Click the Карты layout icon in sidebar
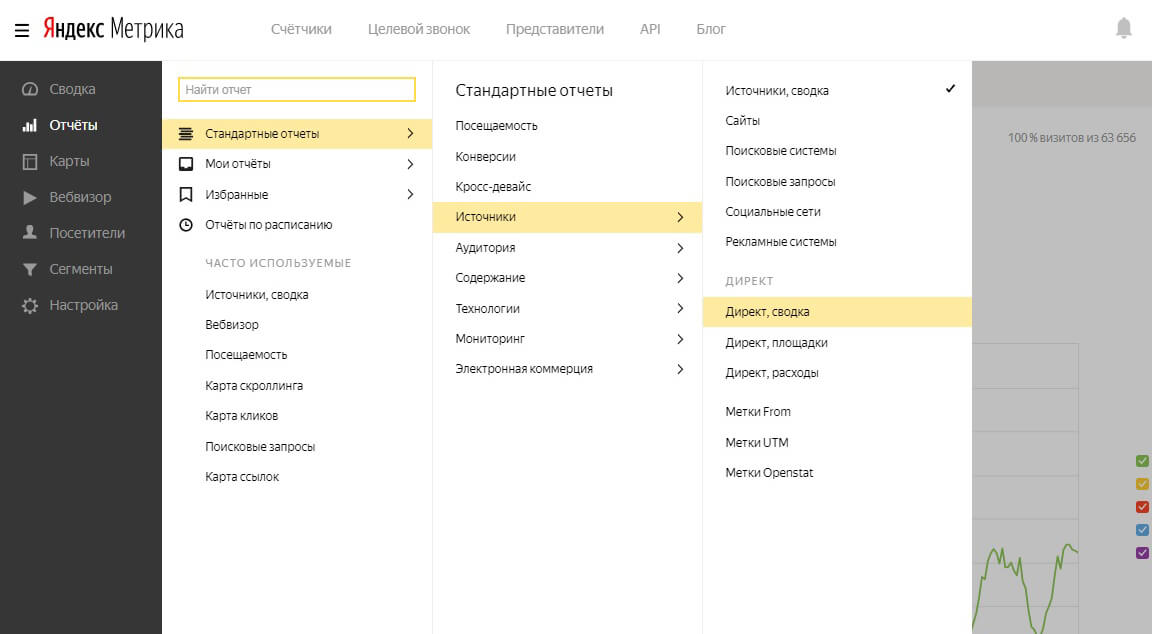Image resolution: width=1152 pixels, height=634 pixels. click(x=30, y=161)
